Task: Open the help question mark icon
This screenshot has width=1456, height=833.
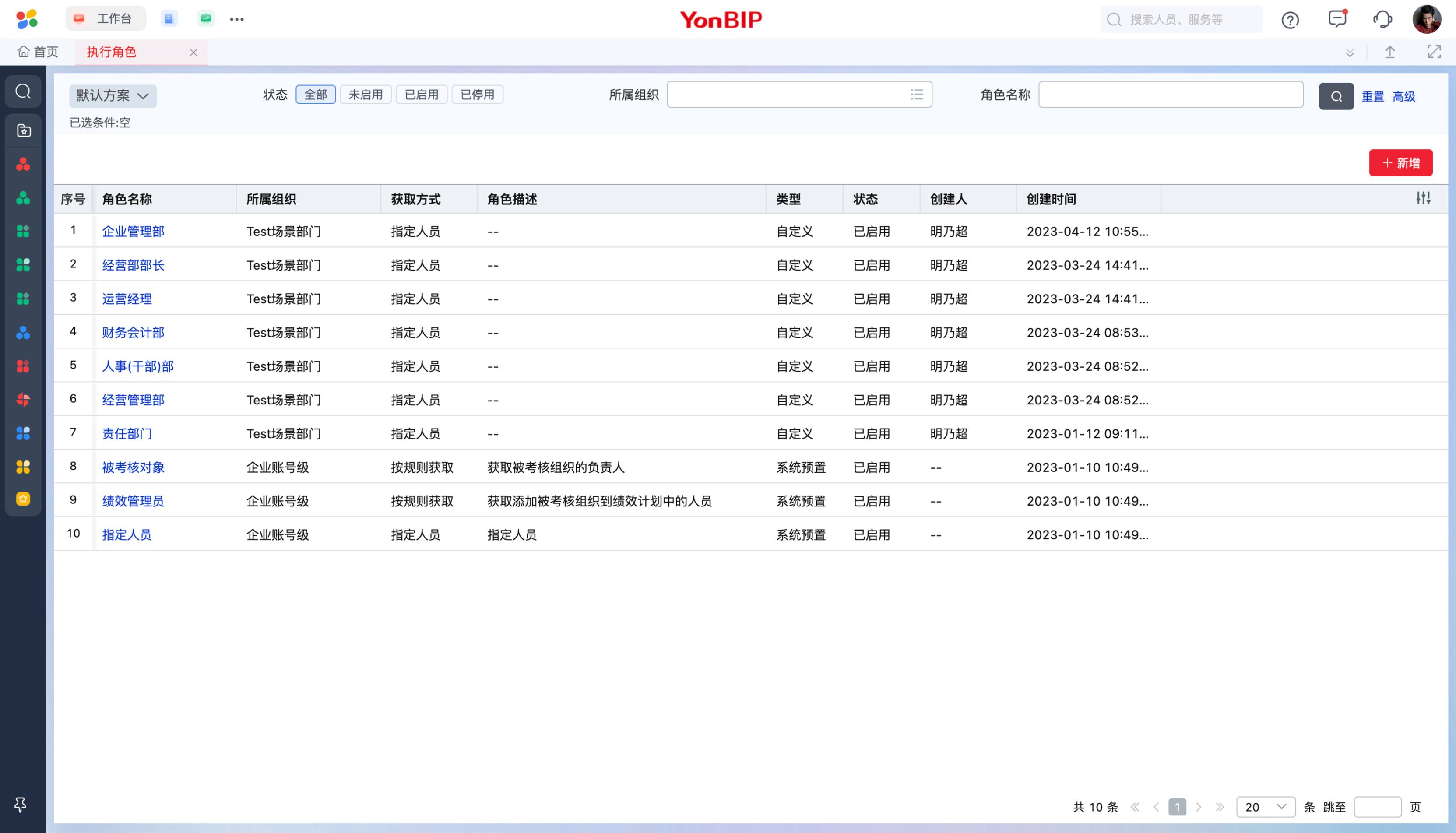Action: tap(1290, 20)
